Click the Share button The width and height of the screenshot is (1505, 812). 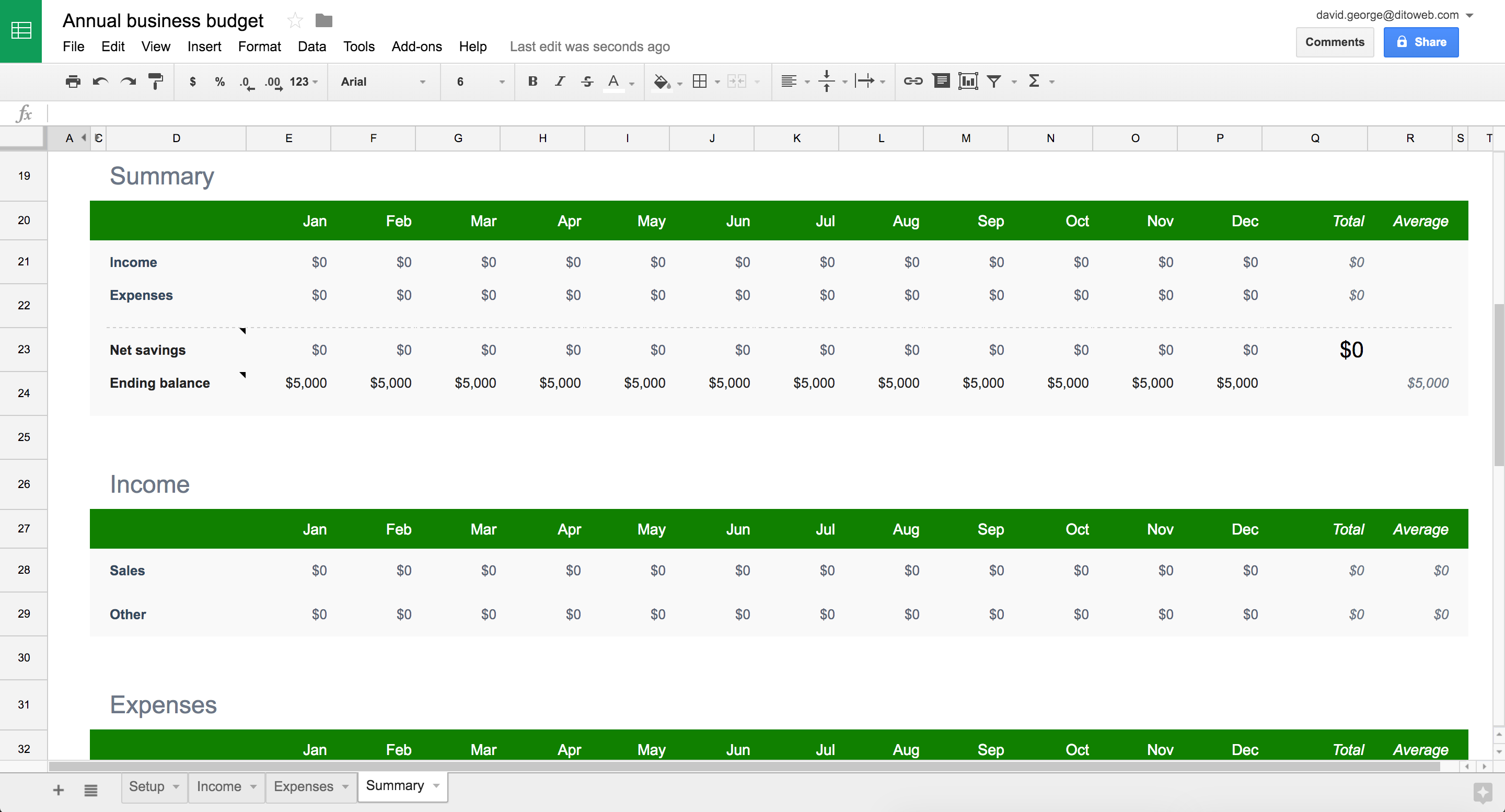1423,42
